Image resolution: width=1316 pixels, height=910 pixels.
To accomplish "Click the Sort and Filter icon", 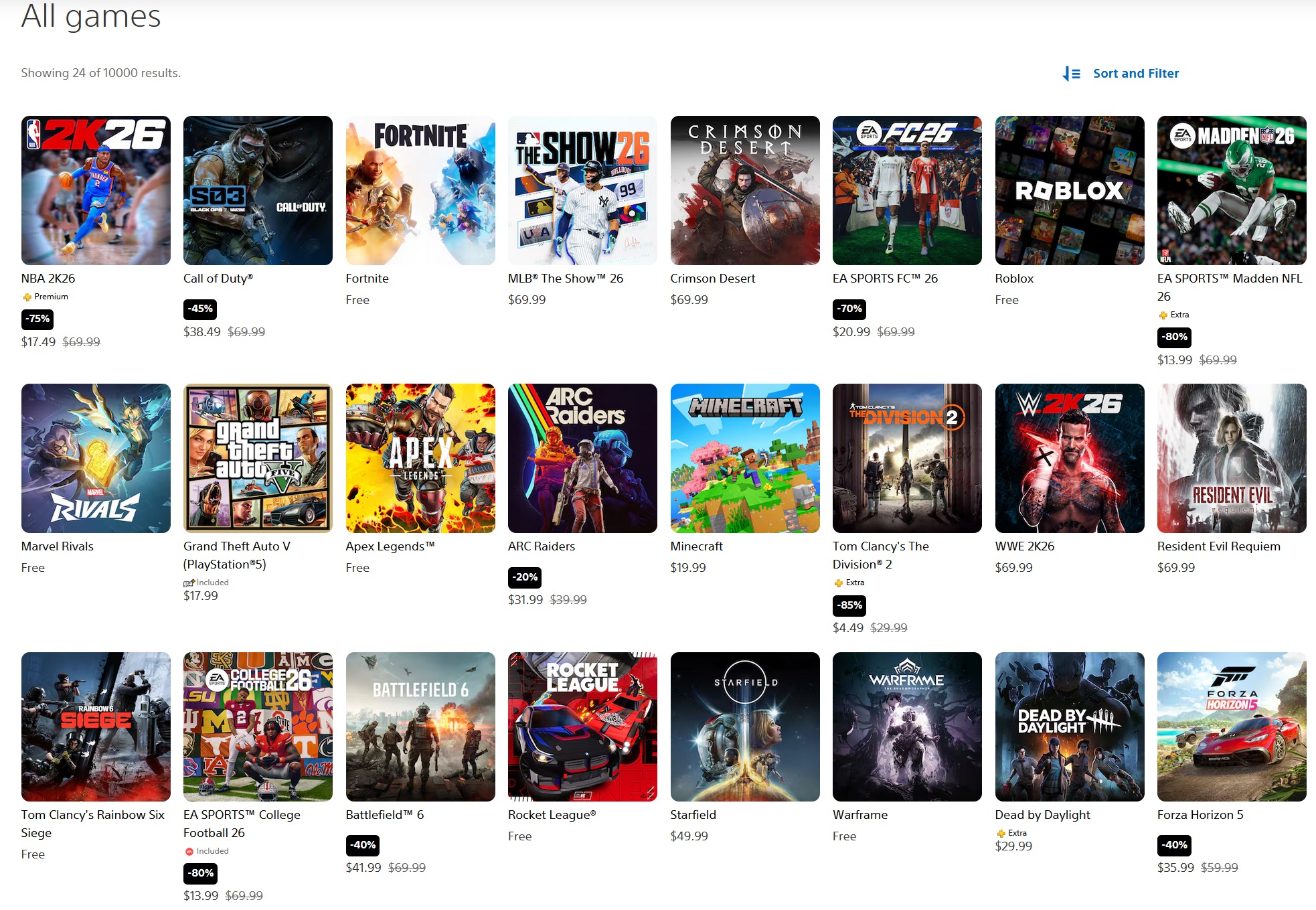I will pos(1071,74).
